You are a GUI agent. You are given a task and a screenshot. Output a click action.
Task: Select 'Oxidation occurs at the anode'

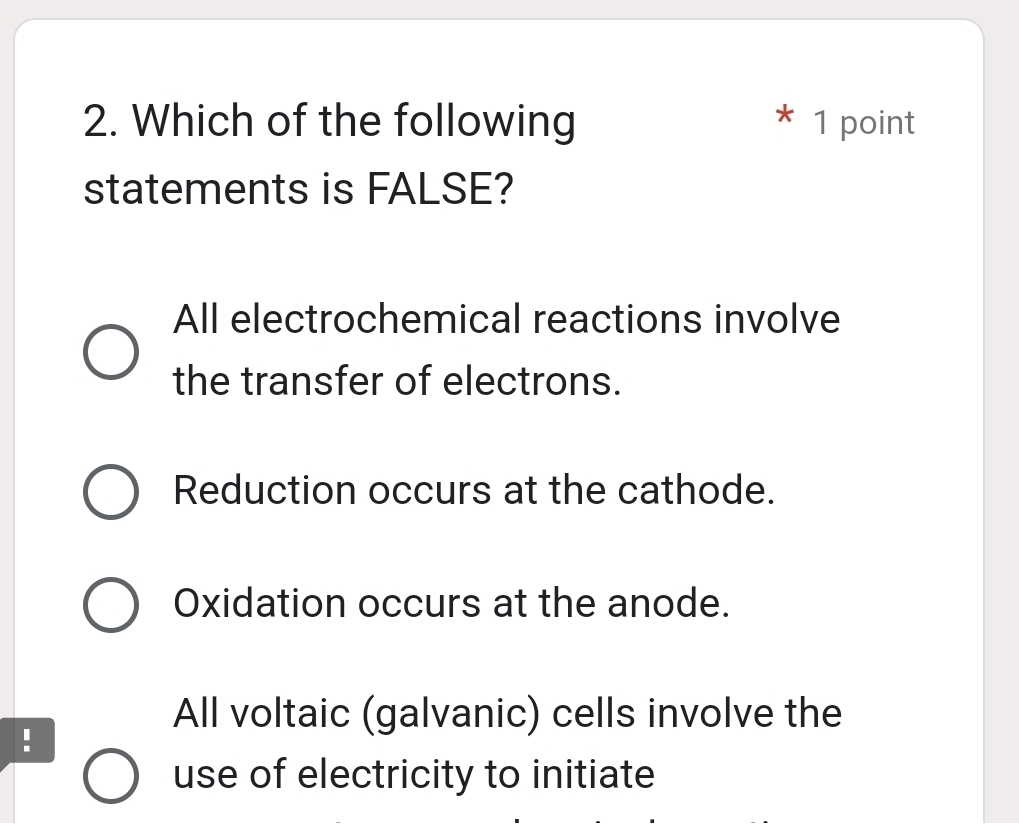point(110,604)
